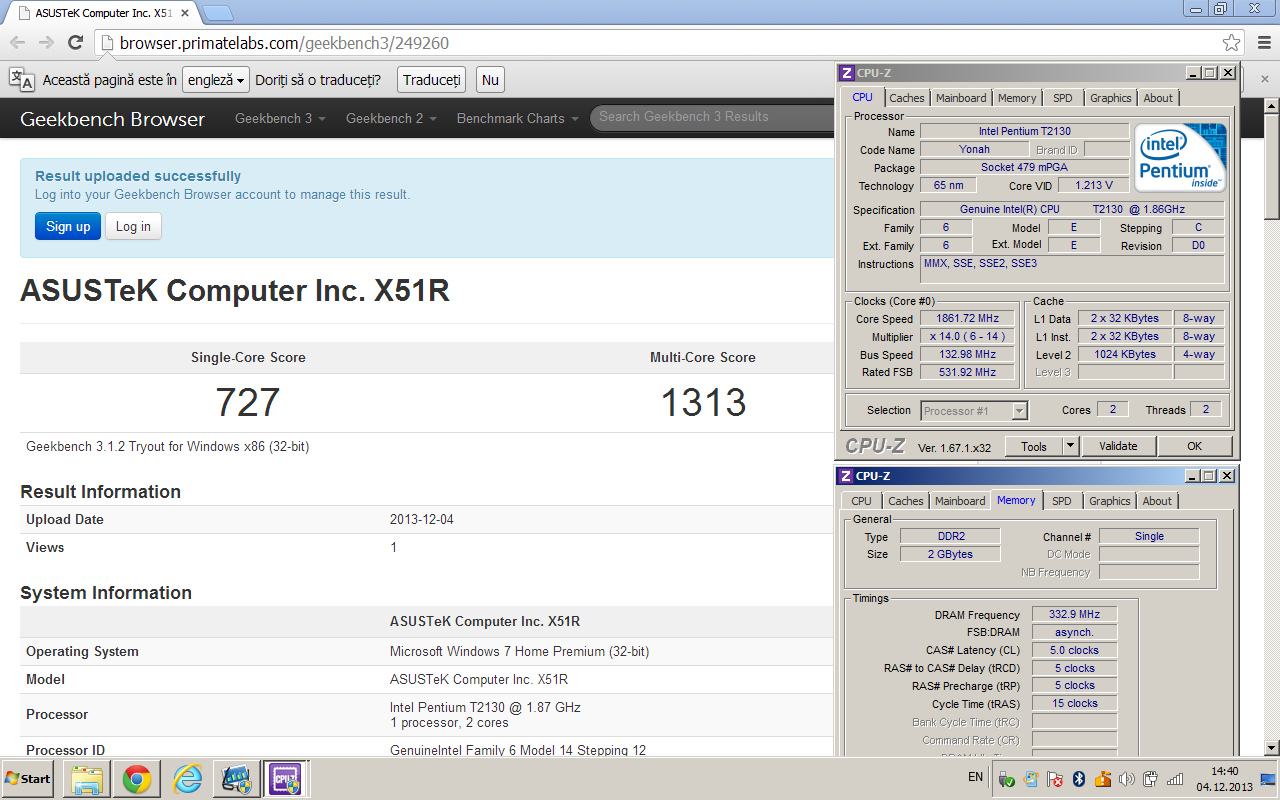The width and height of the screenshot is (1280, 800).
Task: Click the Chrome forward arrow
Action: [x=46, y=42]
